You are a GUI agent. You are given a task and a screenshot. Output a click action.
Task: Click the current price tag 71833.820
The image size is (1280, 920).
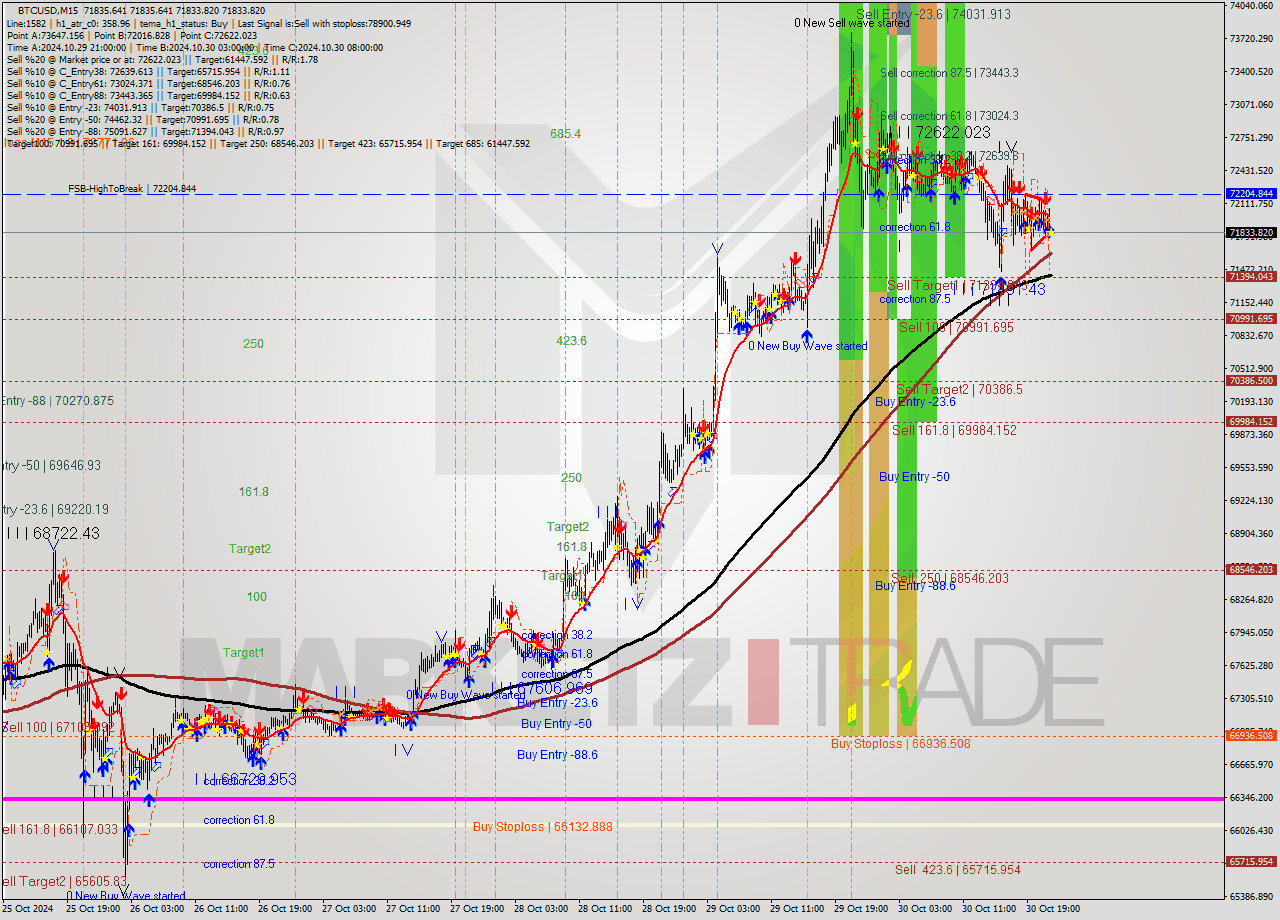click(x=1250, y=232)
